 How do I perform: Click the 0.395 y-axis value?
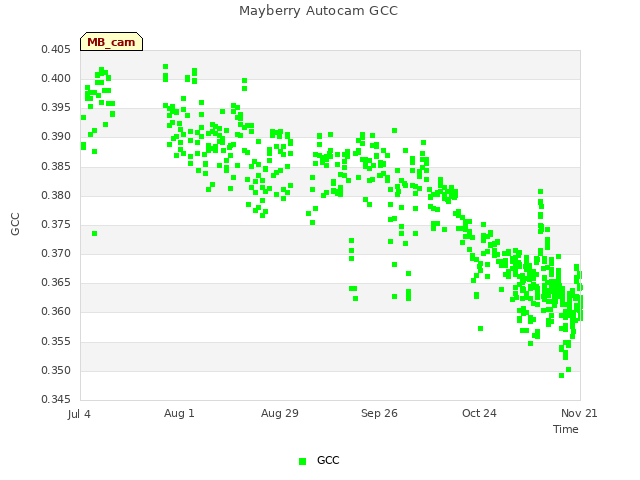(56, 108)
